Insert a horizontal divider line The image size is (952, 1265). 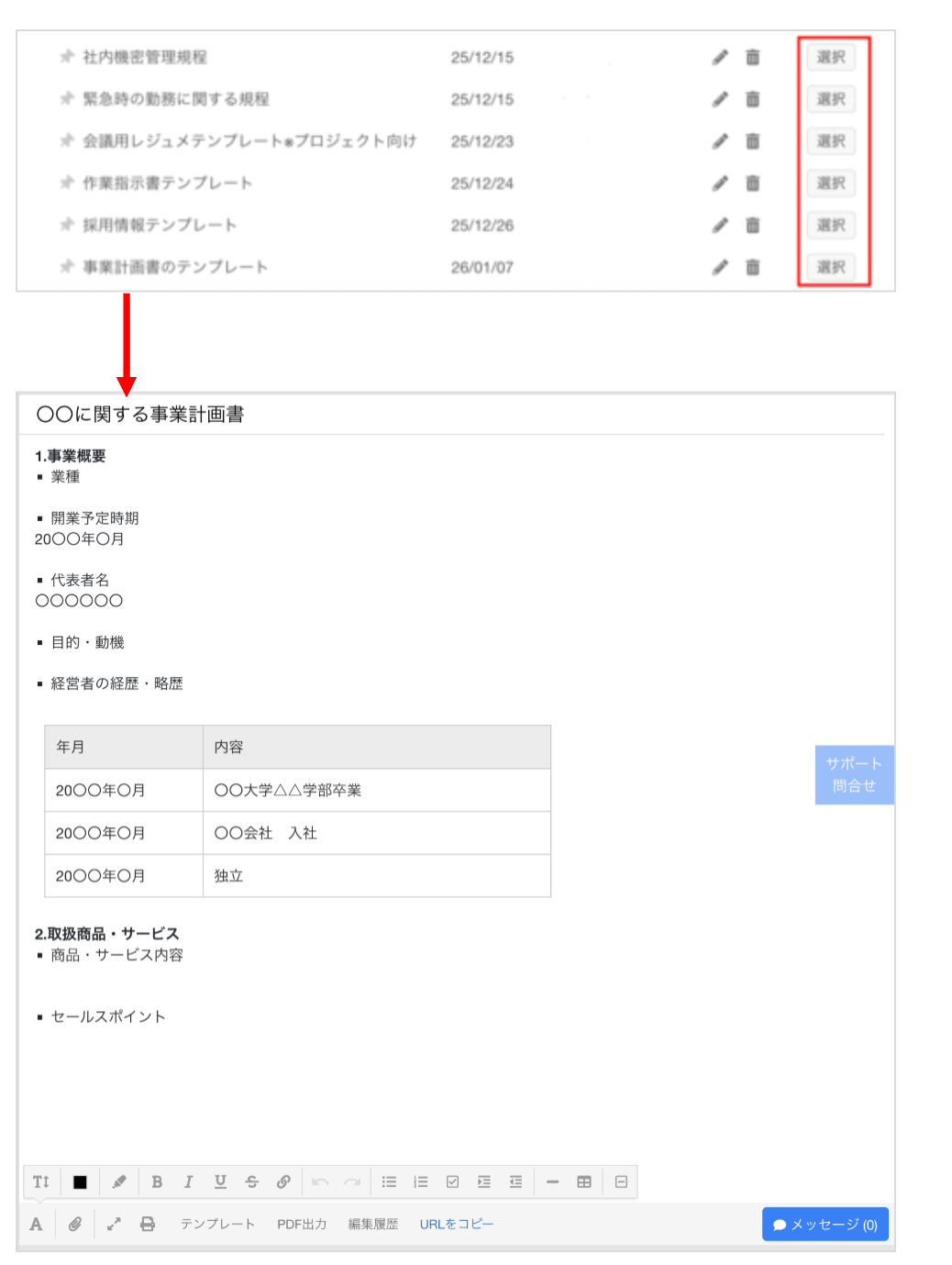point(551,1182)
